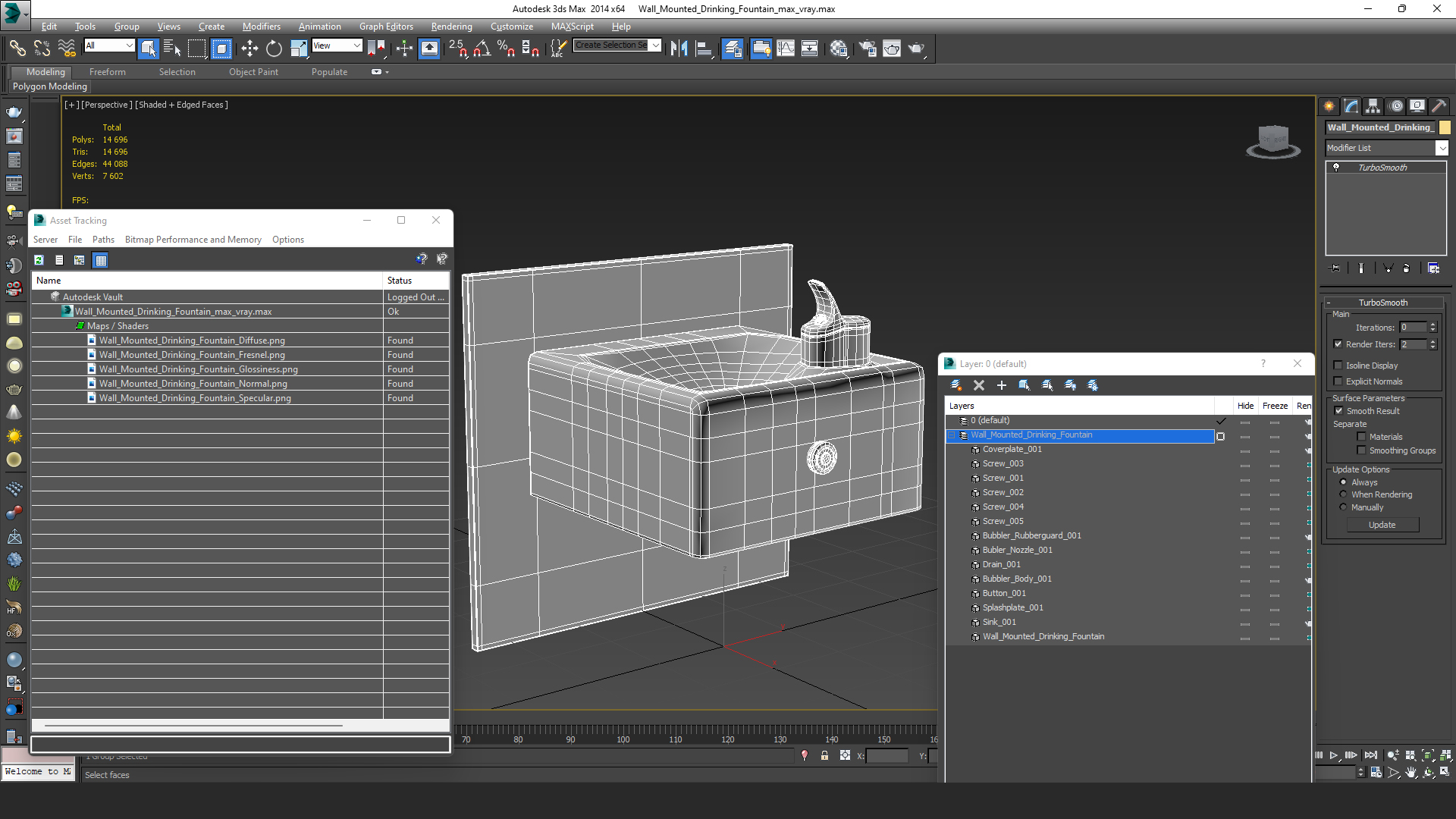Screen dimensions: 1456x819
Task: Add selected objects to layer with plus
Action: 1002,385
